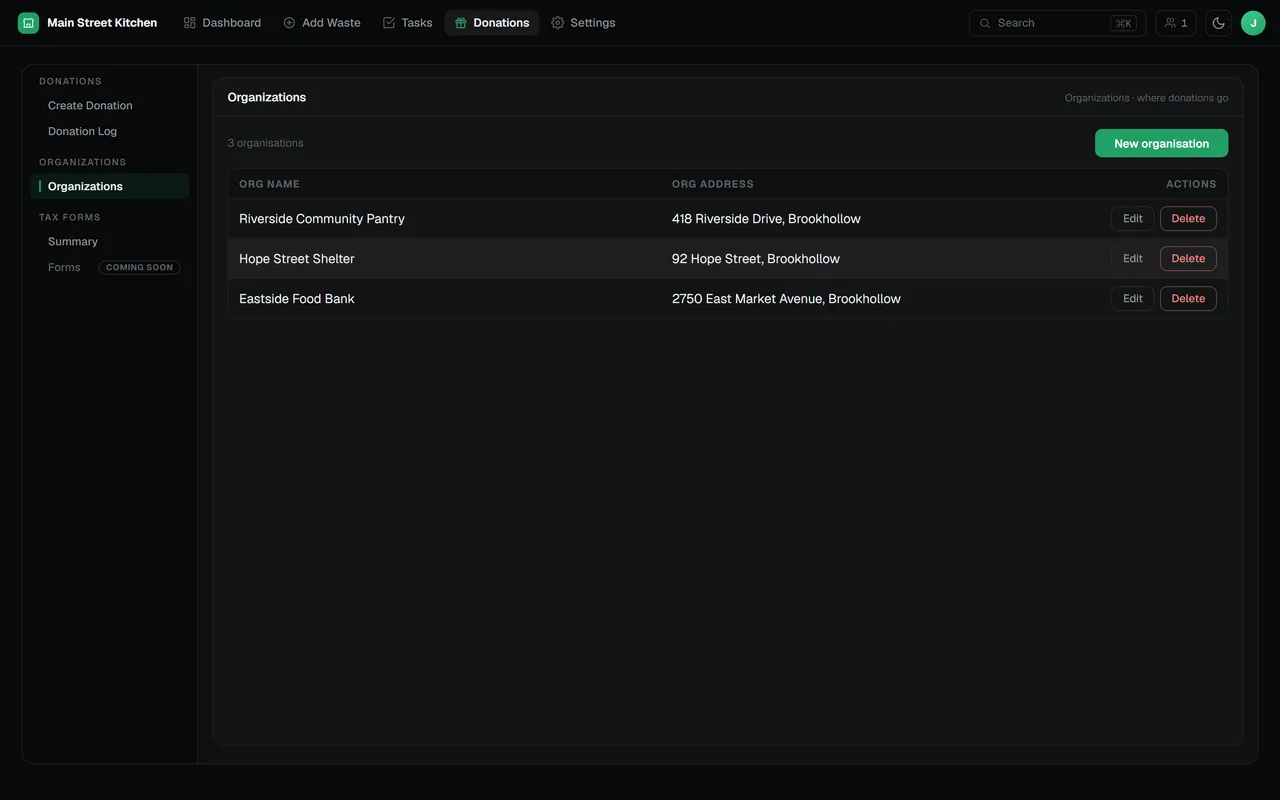Delete Riverside Community Pantry

[1188, 218]
